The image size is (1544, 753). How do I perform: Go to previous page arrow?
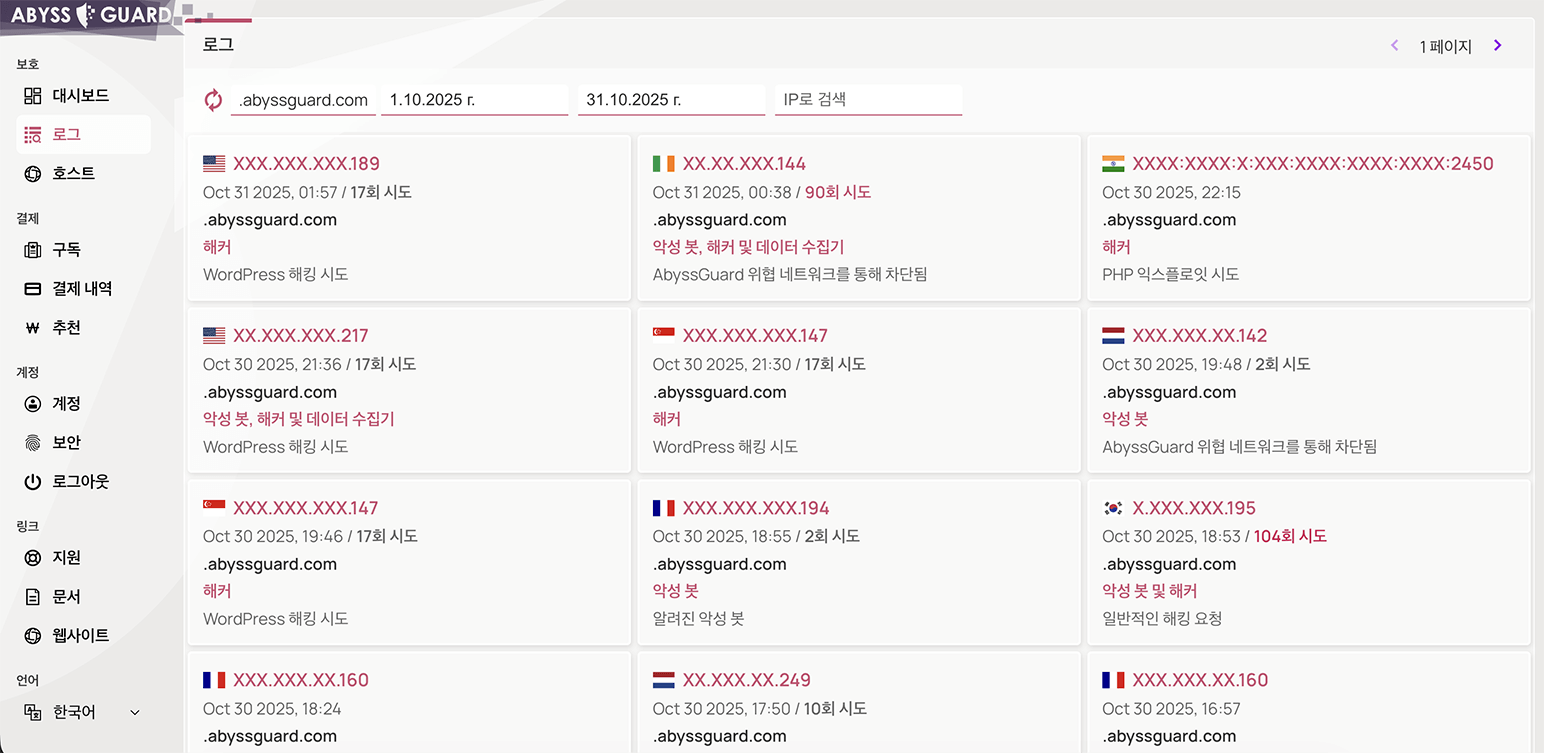pos(1395,45)
